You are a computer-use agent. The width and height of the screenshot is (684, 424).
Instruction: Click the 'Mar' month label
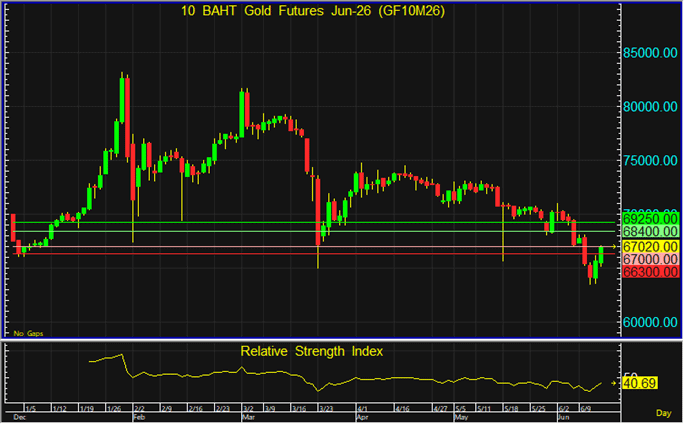pyautogui.click(x=248, y=417)
